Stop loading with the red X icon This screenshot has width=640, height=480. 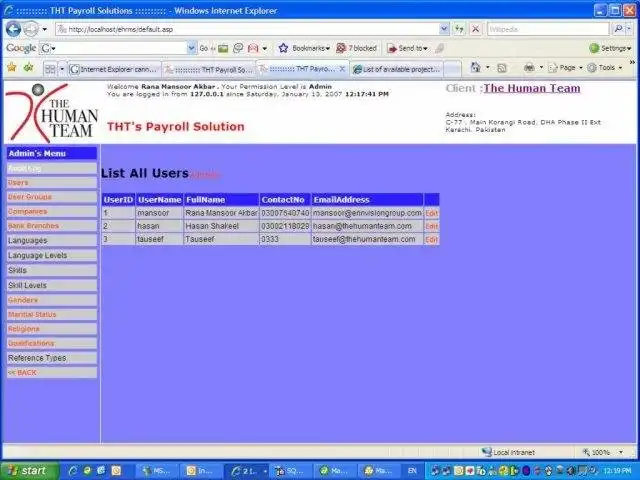[475, 29]
